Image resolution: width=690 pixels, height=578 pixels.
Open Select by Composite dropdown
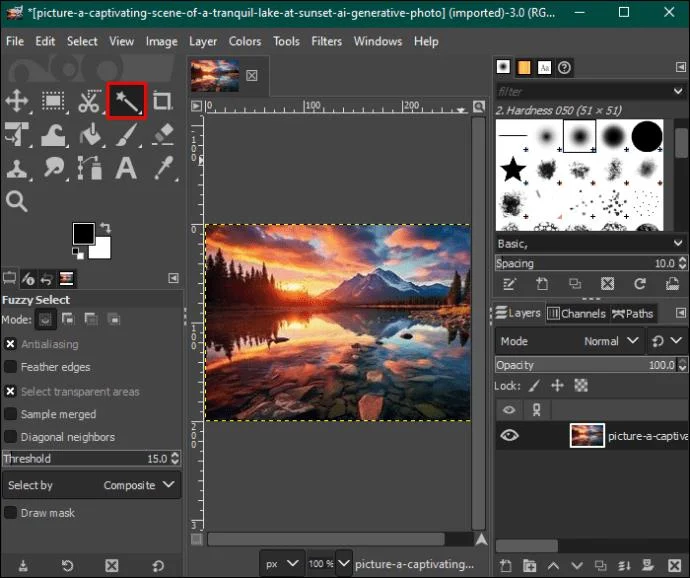(92, 485)
